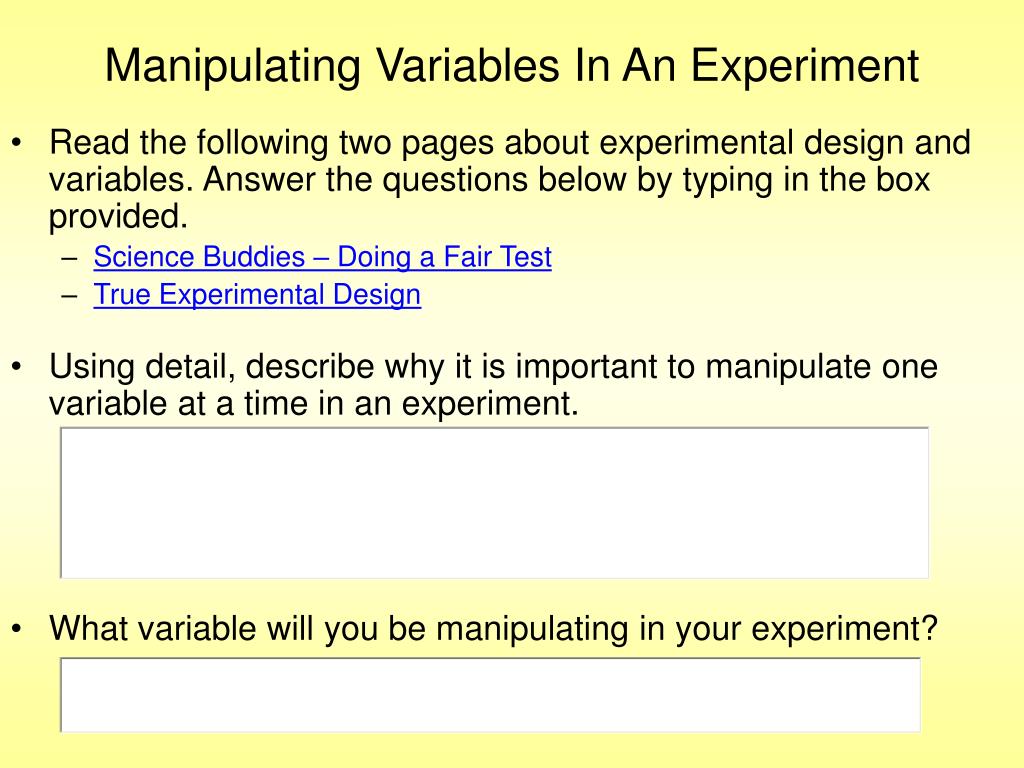The image size is (1024, 768).
Task: Click the paragraph starting with Read the following
Action: tap(510, 179)
